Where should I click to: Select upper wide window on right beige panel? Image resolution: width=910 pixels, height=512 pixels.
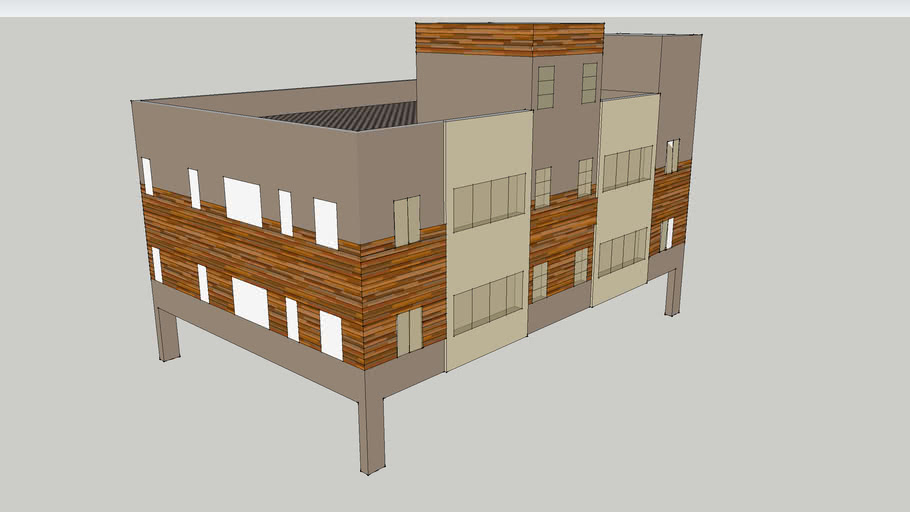tap(627, 169)
